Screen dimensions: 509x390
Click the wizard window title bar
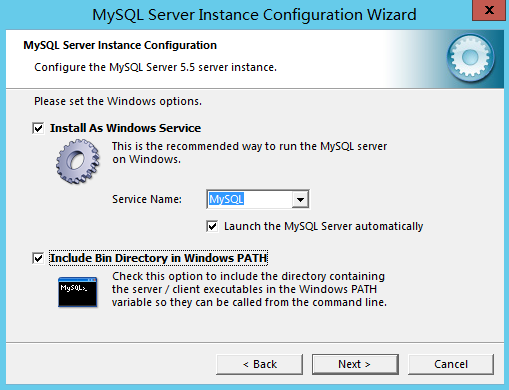(254, 15)
